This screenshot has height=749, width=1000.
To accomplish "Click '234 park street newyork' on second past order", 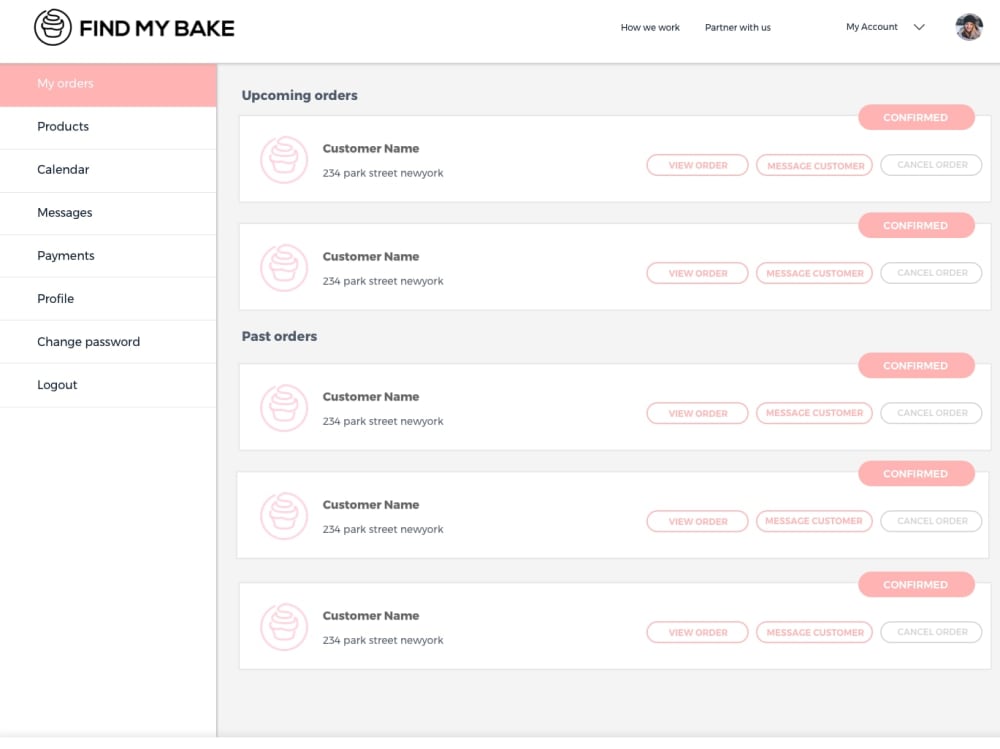I will tap(383, 530).
